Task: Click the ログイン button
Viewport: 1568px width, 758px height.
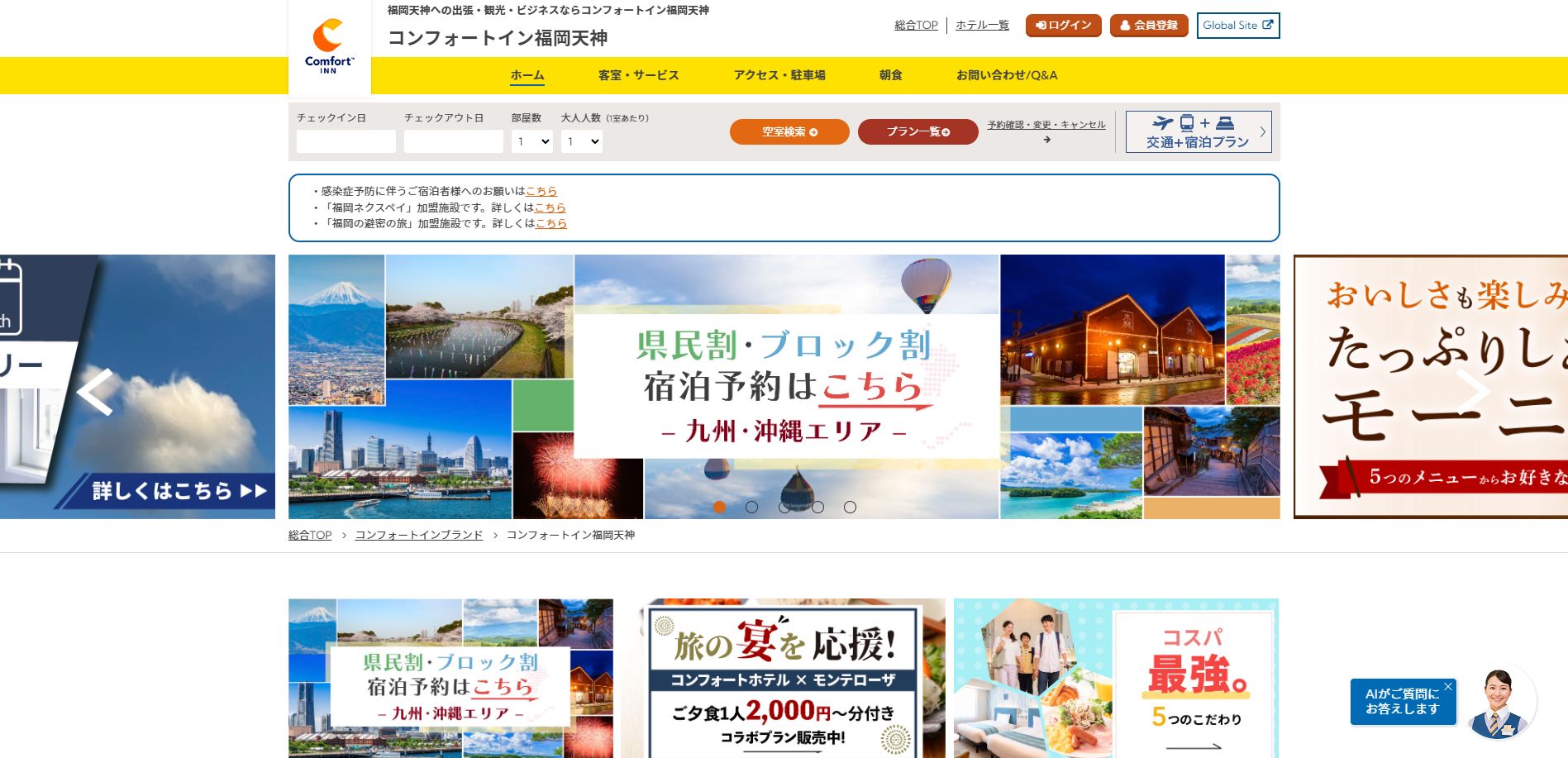Action: [x=1063, y=26]
